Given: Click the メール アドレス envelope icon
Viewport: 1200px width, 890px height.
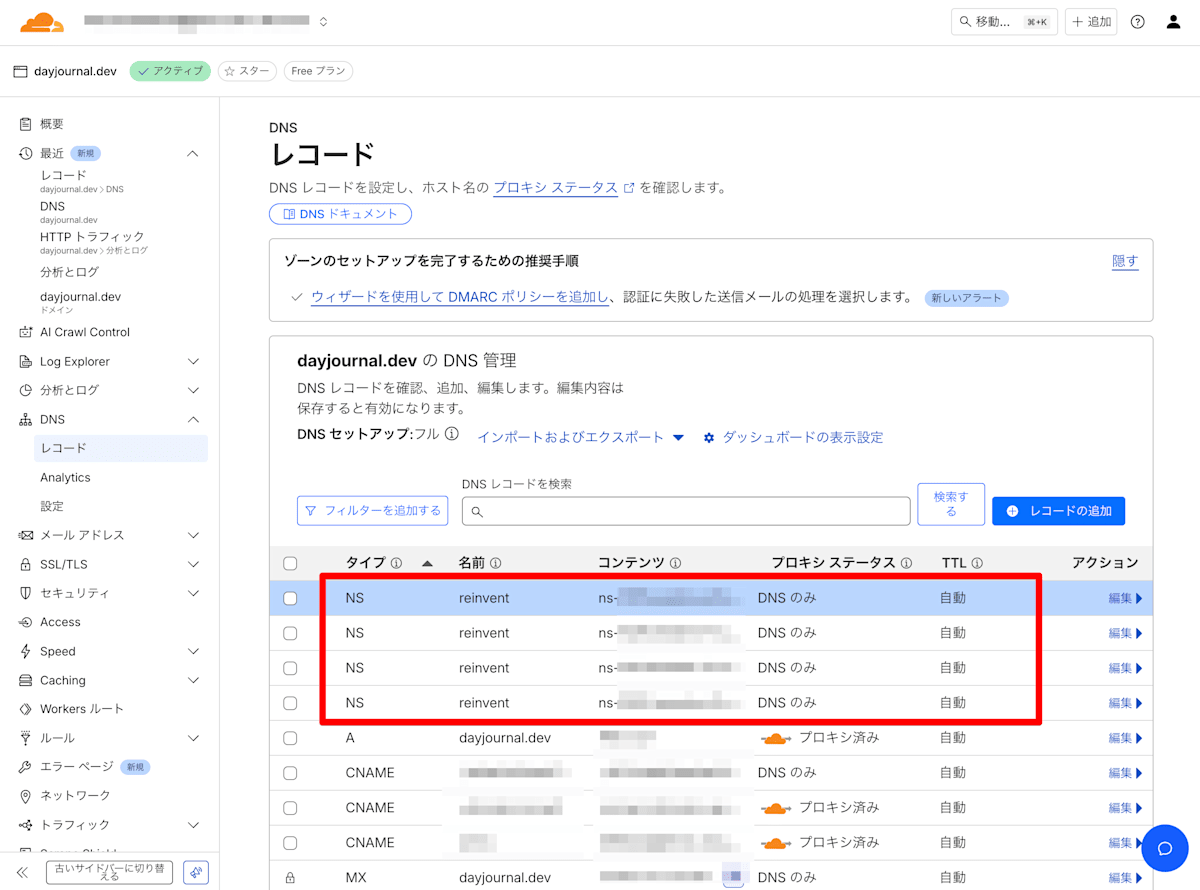Looking at the screenshot, I should coord(26,535).
